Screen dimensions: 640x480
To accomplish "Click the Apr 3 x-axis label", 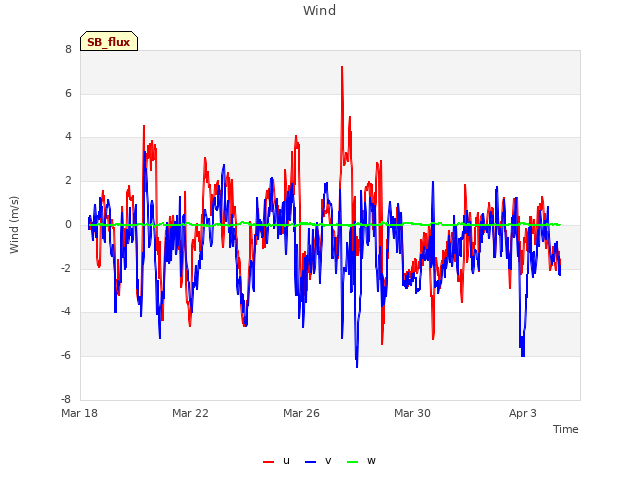I will click(523, 413).
